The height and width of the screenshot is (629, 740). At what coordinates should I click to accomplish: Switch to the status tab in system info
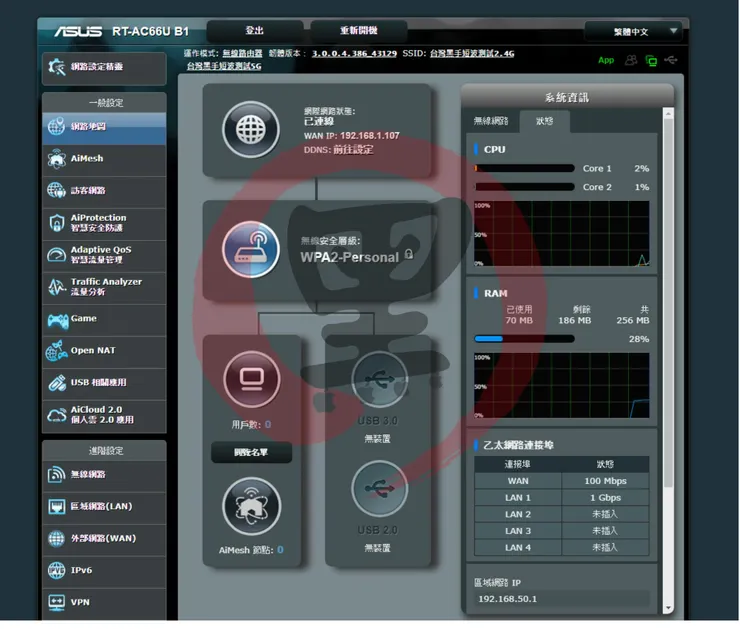tap(544, 121)
